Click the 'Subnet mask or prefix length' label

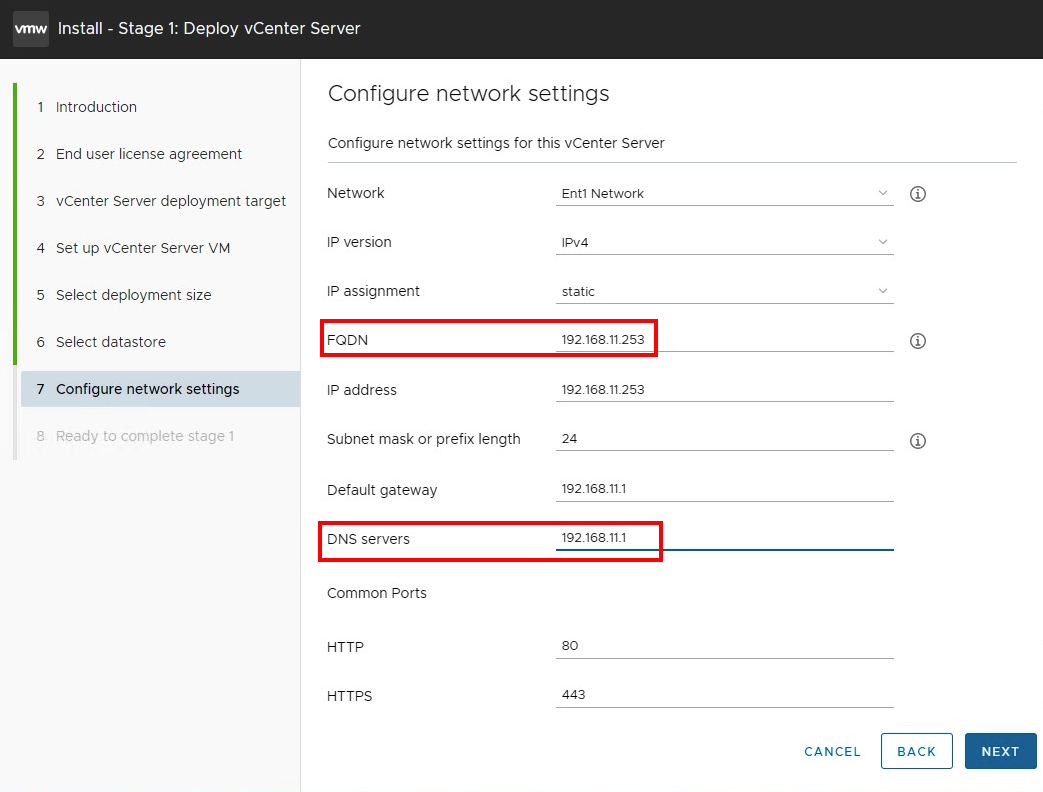[x=423, y=439]
